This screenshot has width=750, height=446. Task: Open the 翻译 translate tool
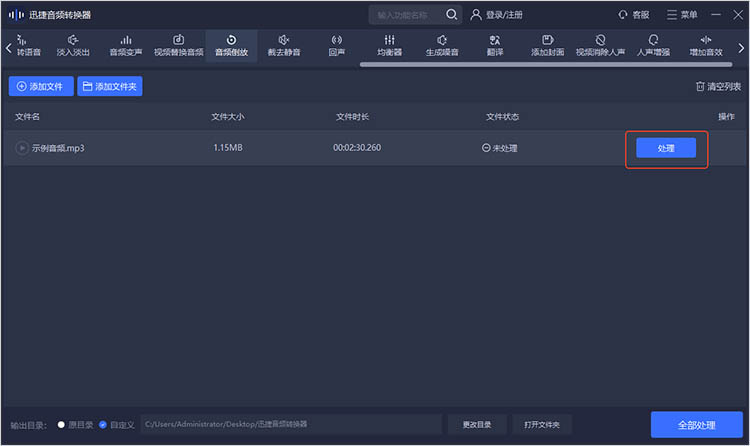click(495, 46)
